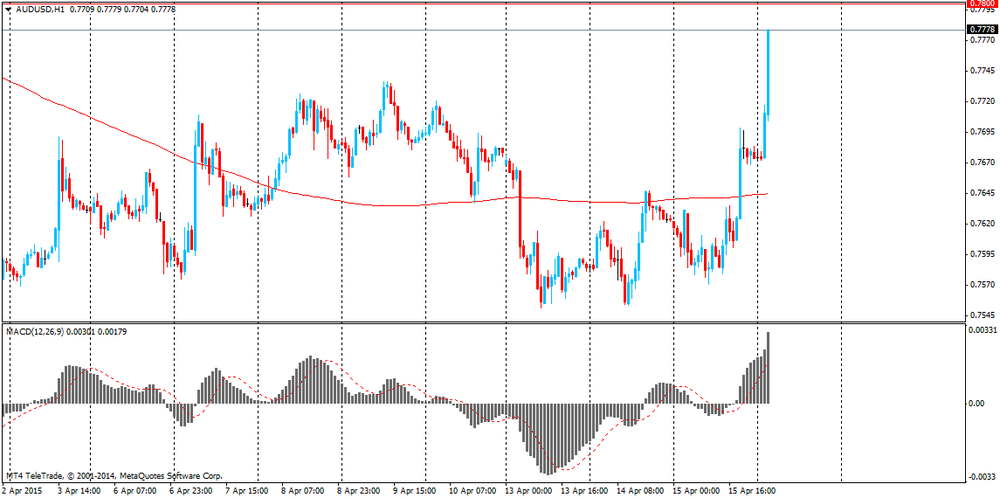Click the 0.7720 price axis label

[x=981, y=102]
